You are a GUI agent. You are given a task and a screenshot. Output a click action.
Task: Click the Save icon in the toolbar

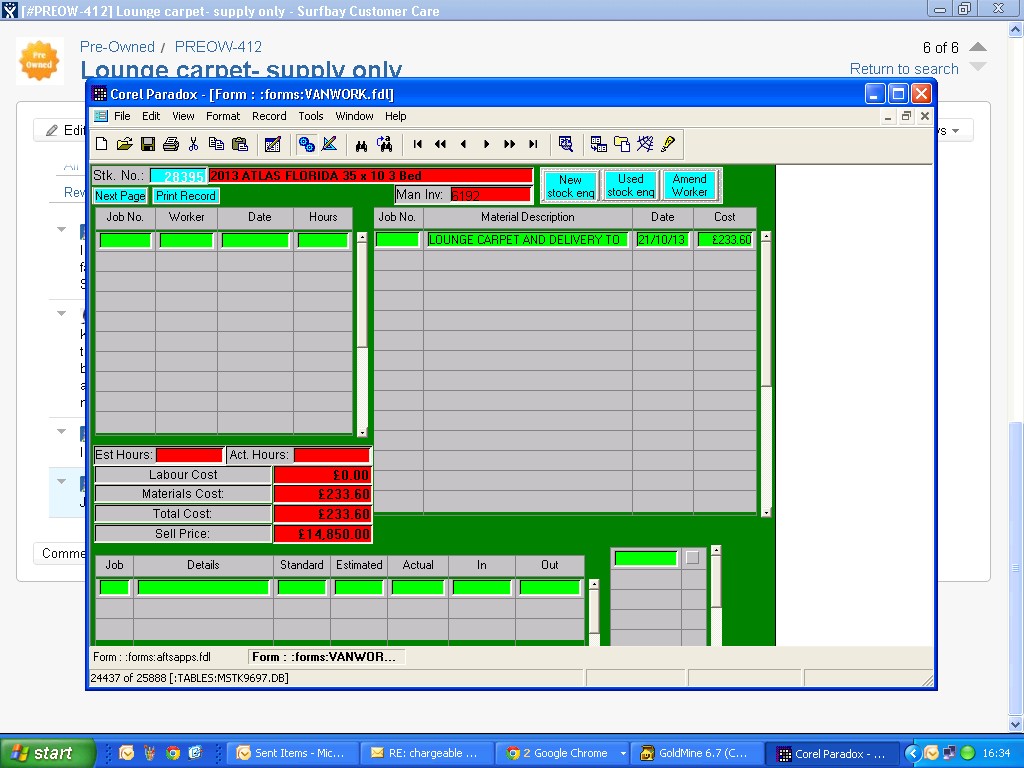[148, 144]
